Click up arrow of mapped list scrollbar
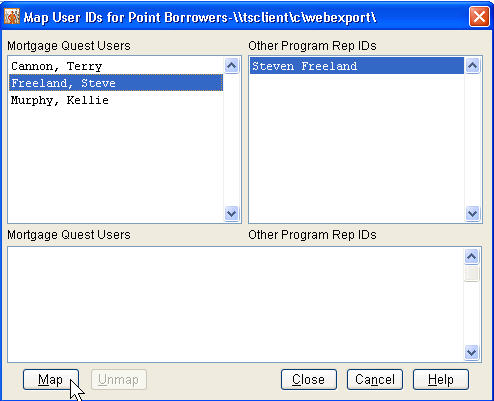This screenshot has height=401, width=494. pos(471,257)
